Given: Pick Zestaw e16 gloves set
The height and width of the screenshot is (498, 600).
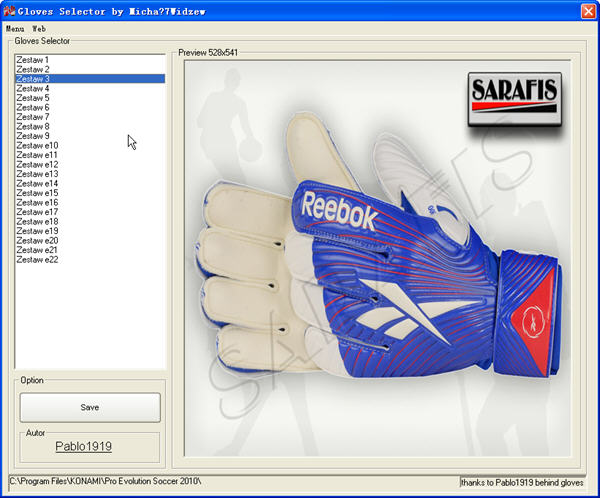Looking at the screenshot, I should click(x=90, y=202).
